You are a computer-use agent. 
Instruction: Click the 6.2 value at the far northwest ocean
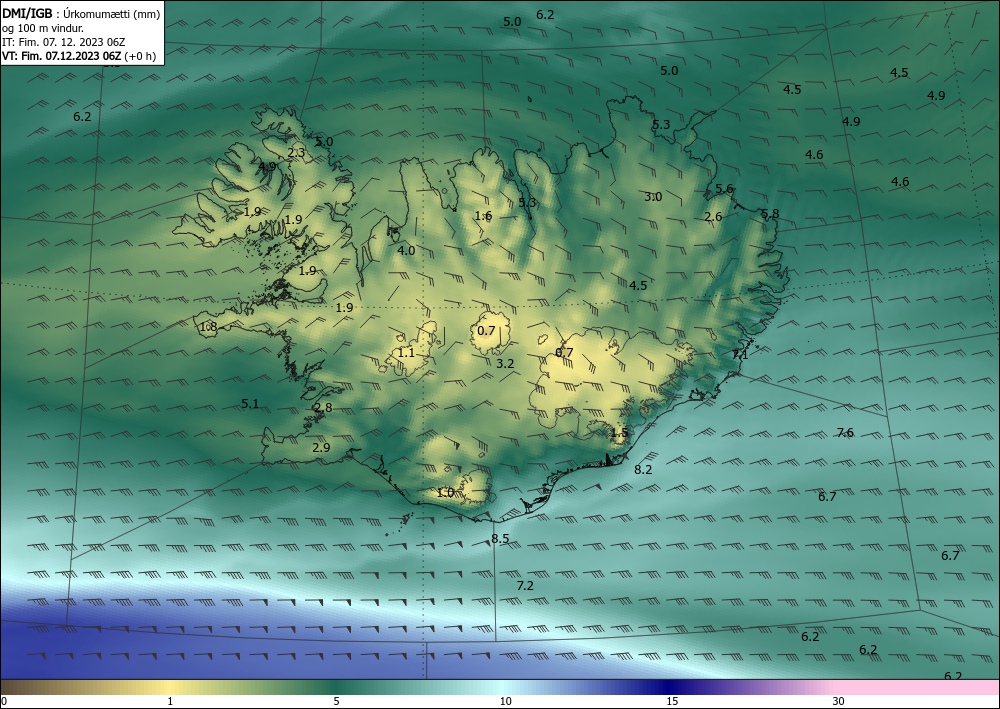pos(82,117)
